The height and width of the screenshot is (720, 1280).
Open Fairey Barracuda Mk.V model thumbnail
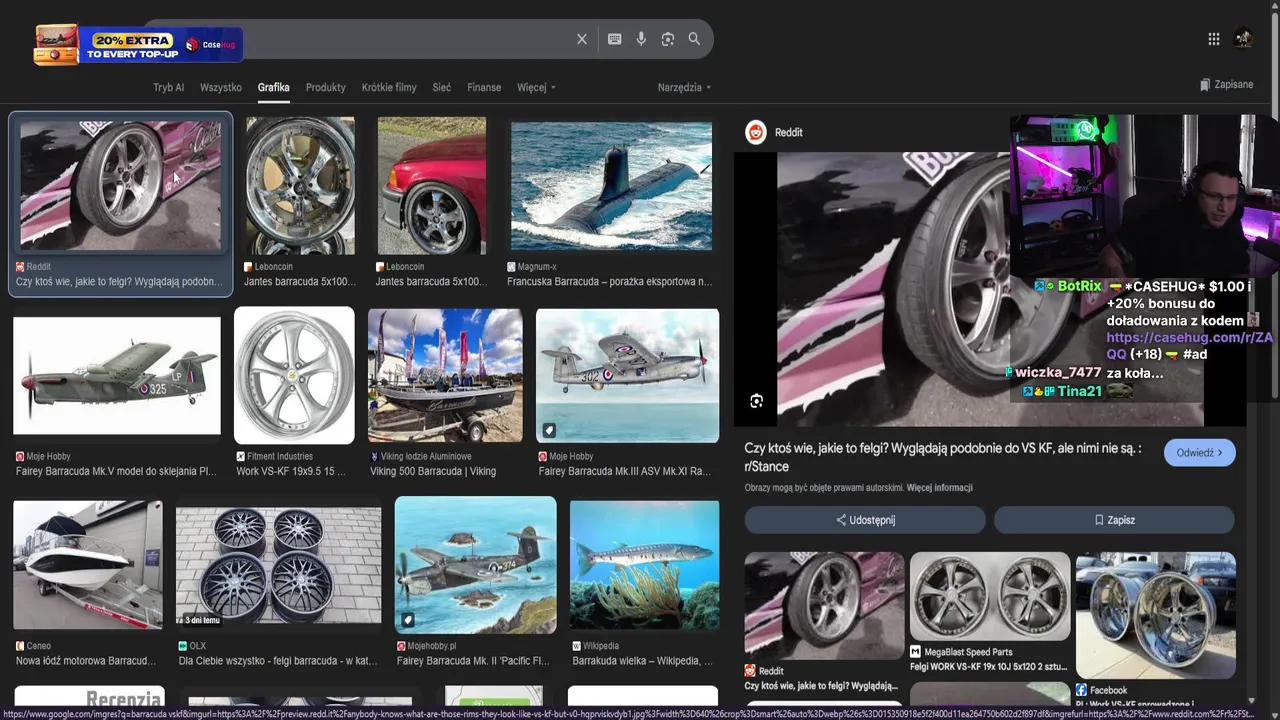117,376
